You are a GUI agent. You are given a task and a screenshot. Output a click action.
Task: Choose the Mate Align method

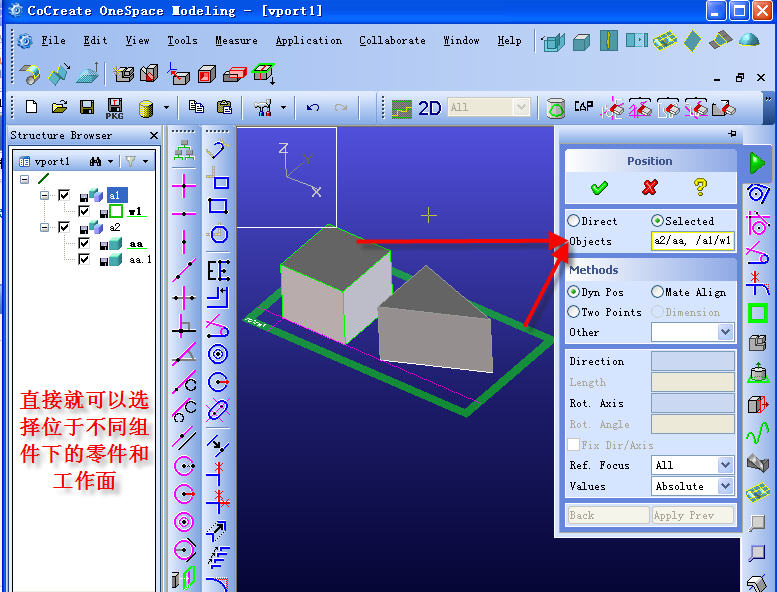point(657,292)
